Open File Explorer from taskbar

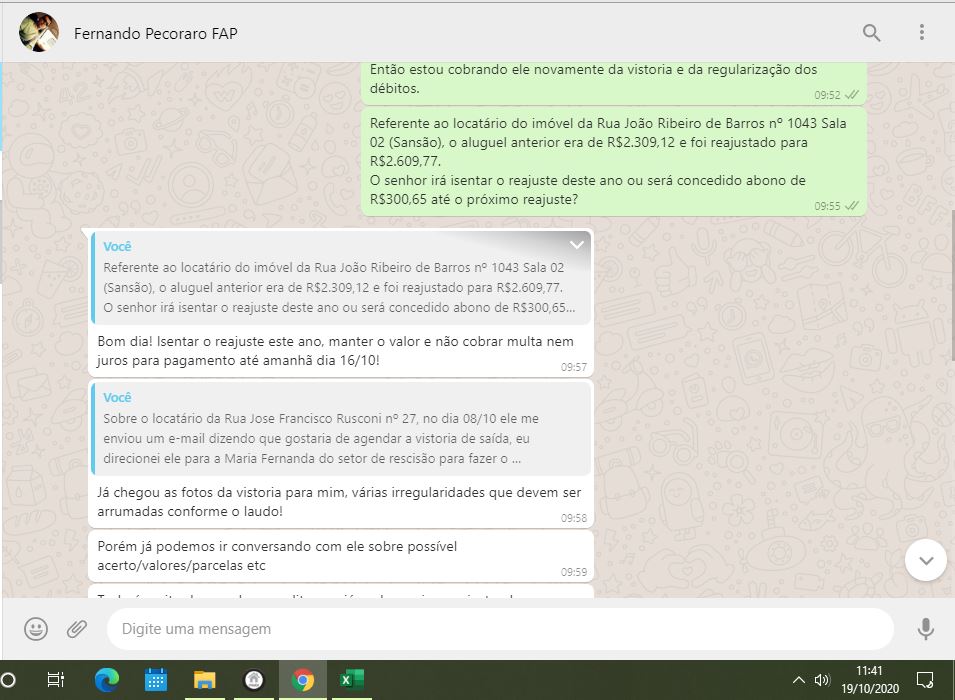205,680
